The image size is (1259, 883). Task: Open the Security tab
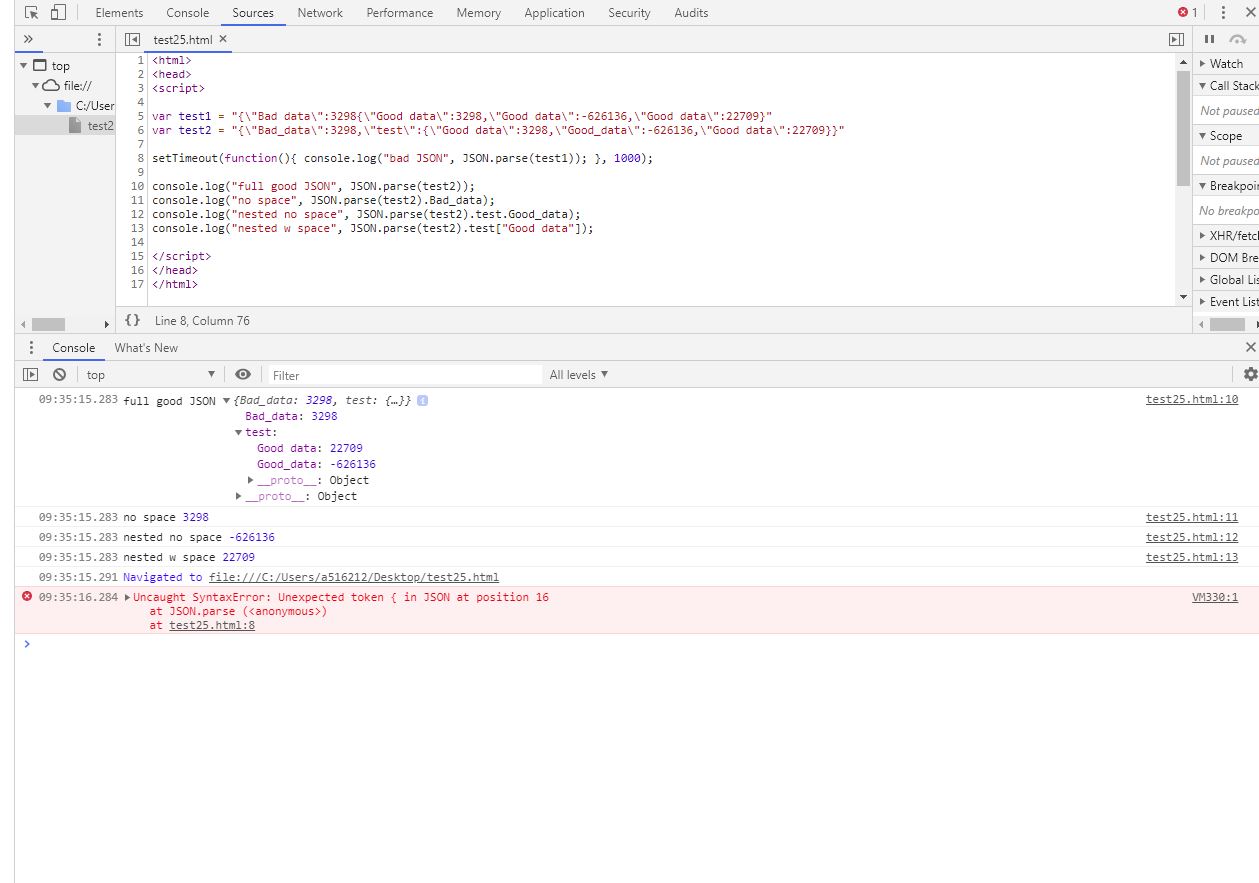pyautogui.click(x=629, y=13)
